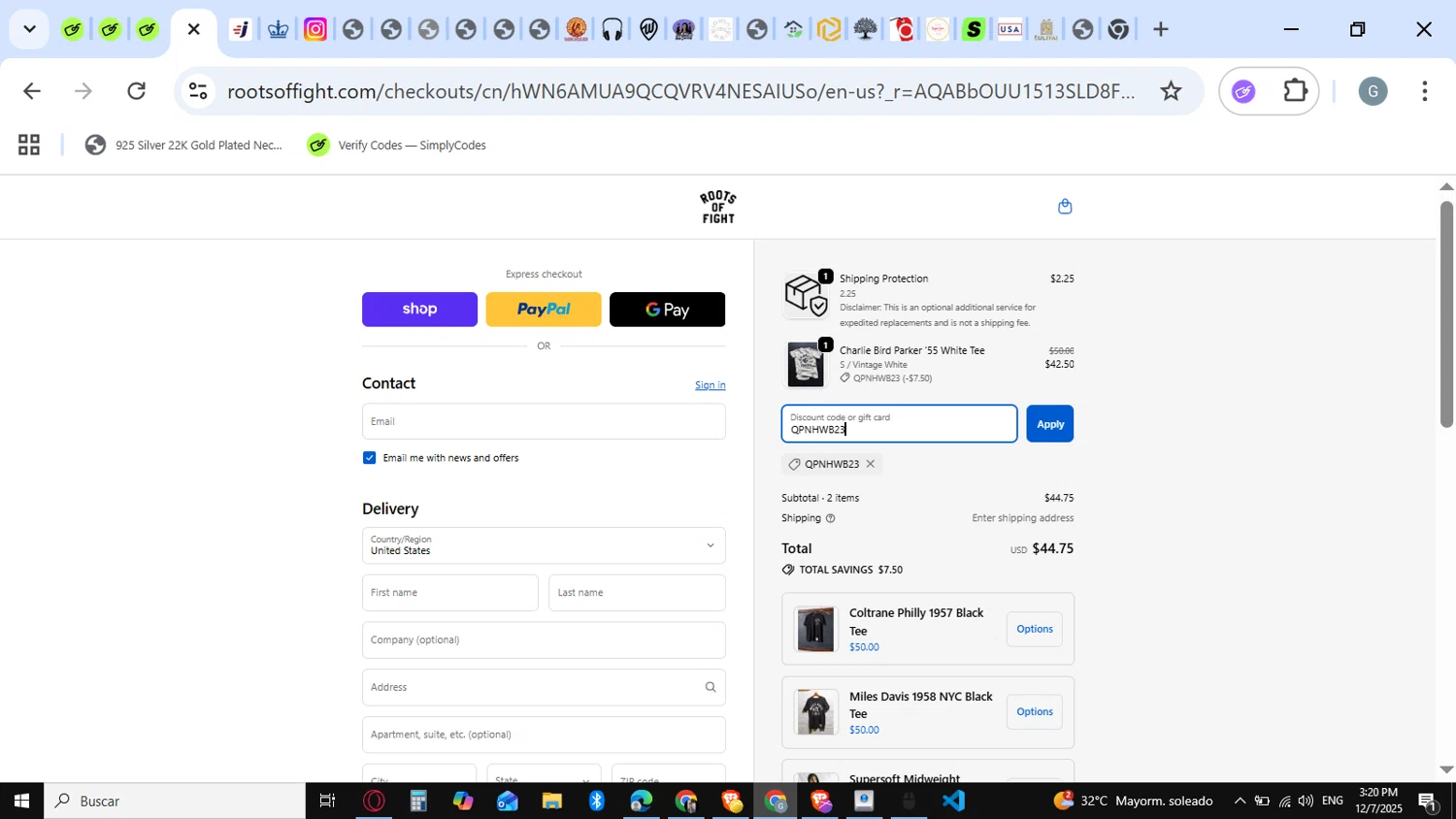This screenshot has height=819, width=1456.
Task: Close the active checkout tab
Action: tap(193, 29)
